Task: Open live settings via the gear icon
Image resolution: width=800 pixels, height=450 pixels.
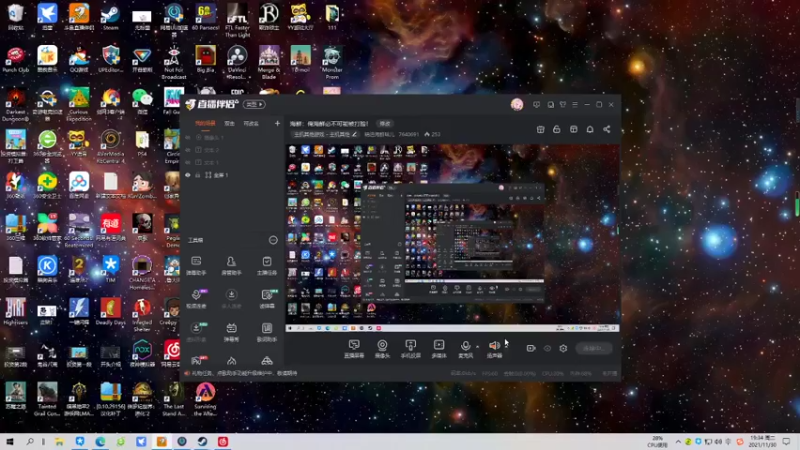Action: (563, 348)
